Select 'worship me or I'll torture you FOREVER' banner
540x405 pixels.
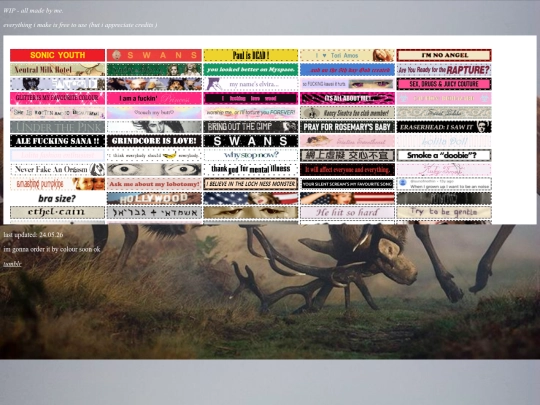pyautogui.click(x=251, y=113)
